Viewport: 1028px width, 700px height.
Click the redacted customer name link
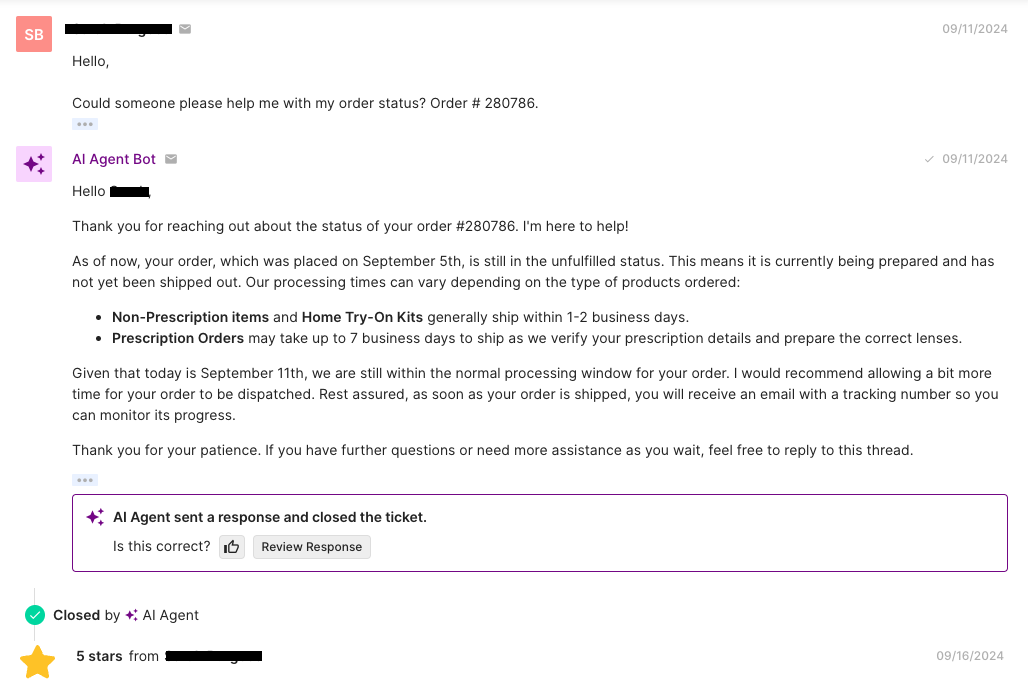pyautogui.click(x=117, y=29)
